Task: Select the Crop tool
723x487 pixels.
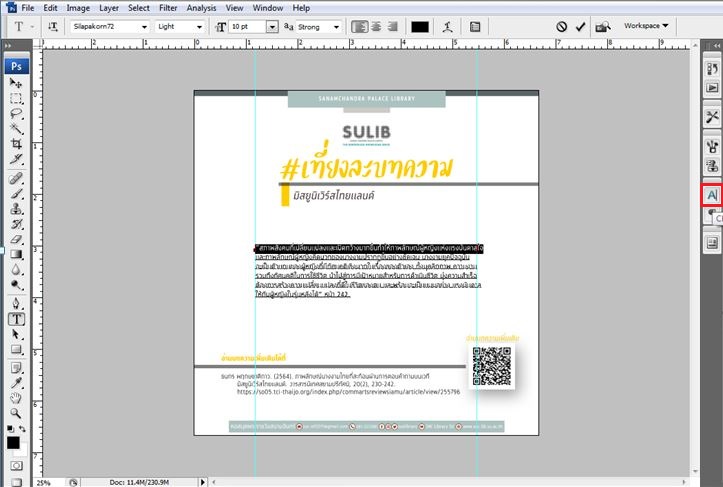Action: [16, 144]
